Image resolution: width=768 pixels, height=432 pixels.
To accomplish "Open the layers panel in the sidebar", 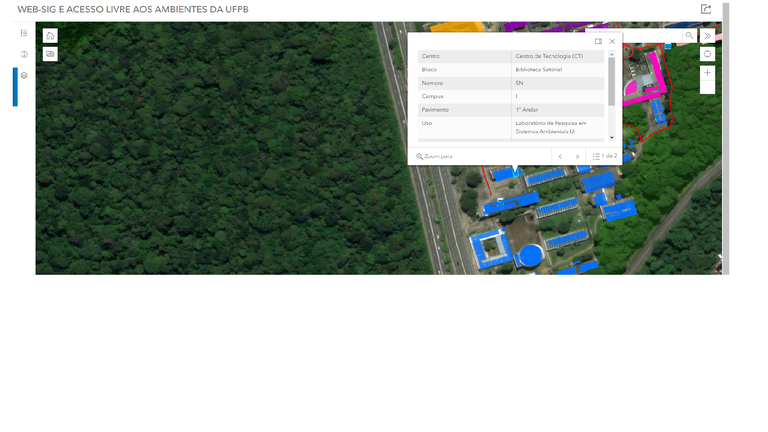I will (24, 75).
